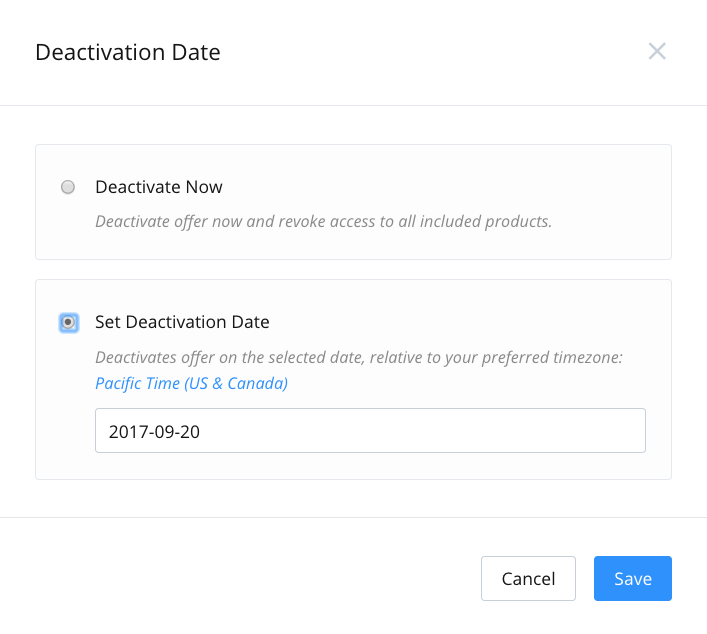This screenshot has height=634, width=707.
Task: Open the Pacific Time (US & Canada) link
Action: 191,383
